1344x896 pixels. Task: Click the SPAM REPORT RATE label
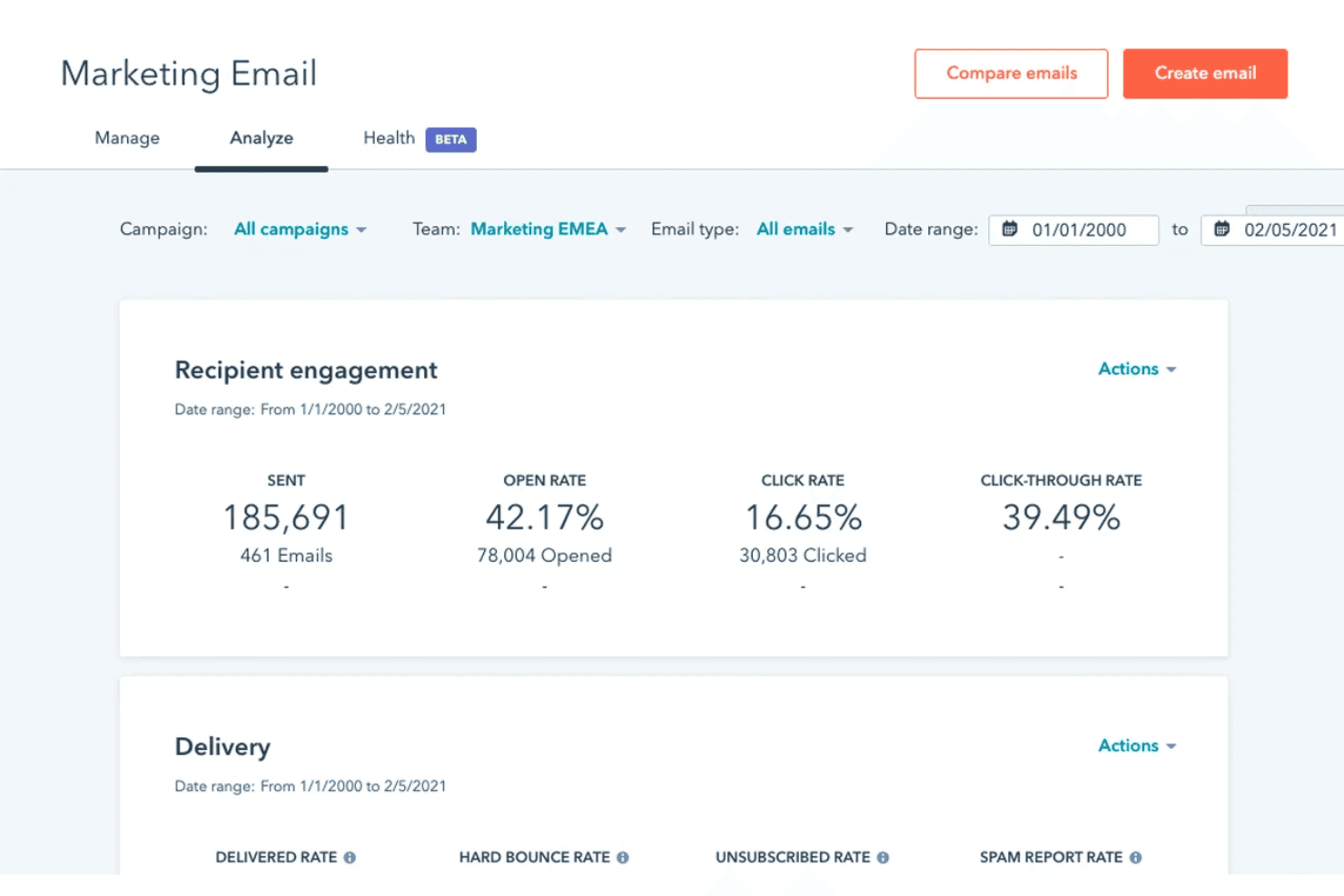pyautogui.click(x=1051, y=857)
